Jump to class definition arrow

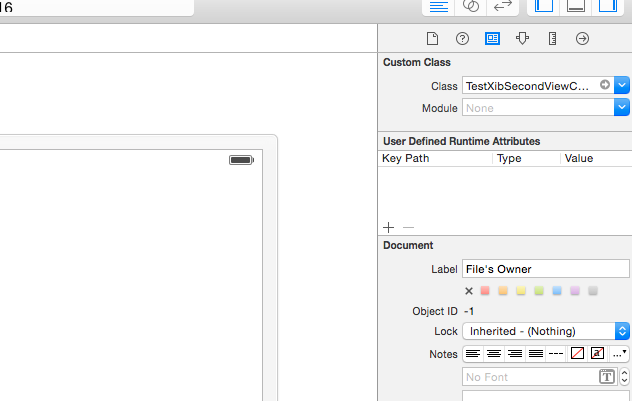click(x=605, y=85)
